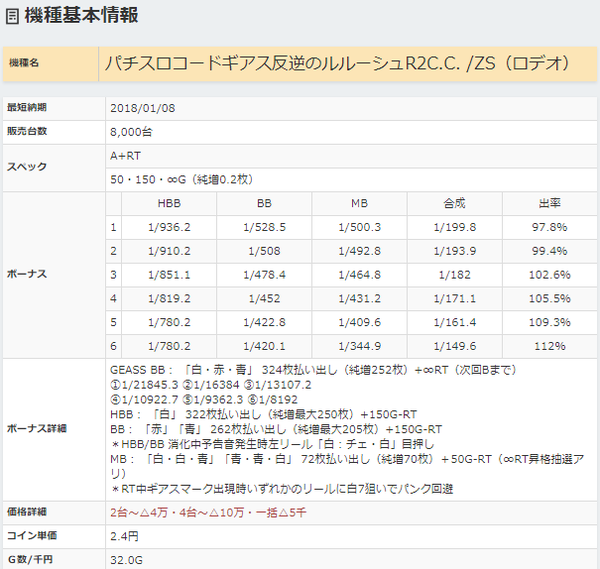Select delivery date 2018/01/08

coord(142,108)
